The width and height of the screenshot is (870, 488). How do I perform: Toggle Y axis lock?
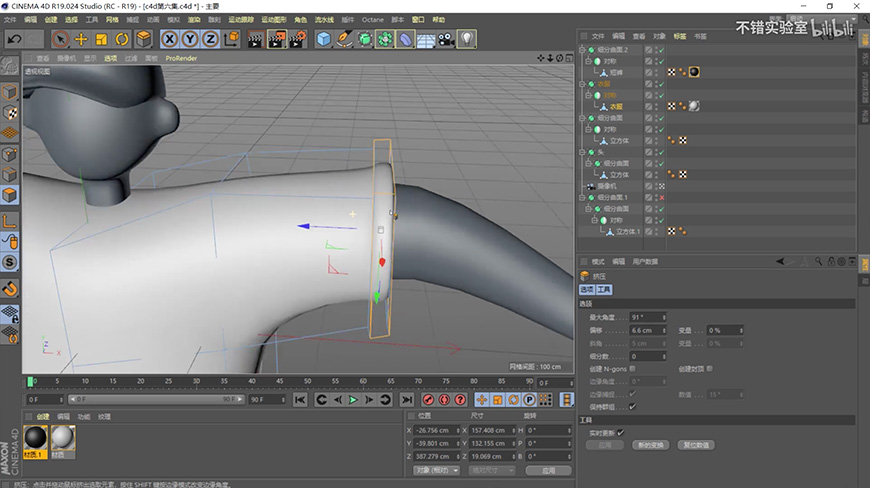click(x=190, y=39)
